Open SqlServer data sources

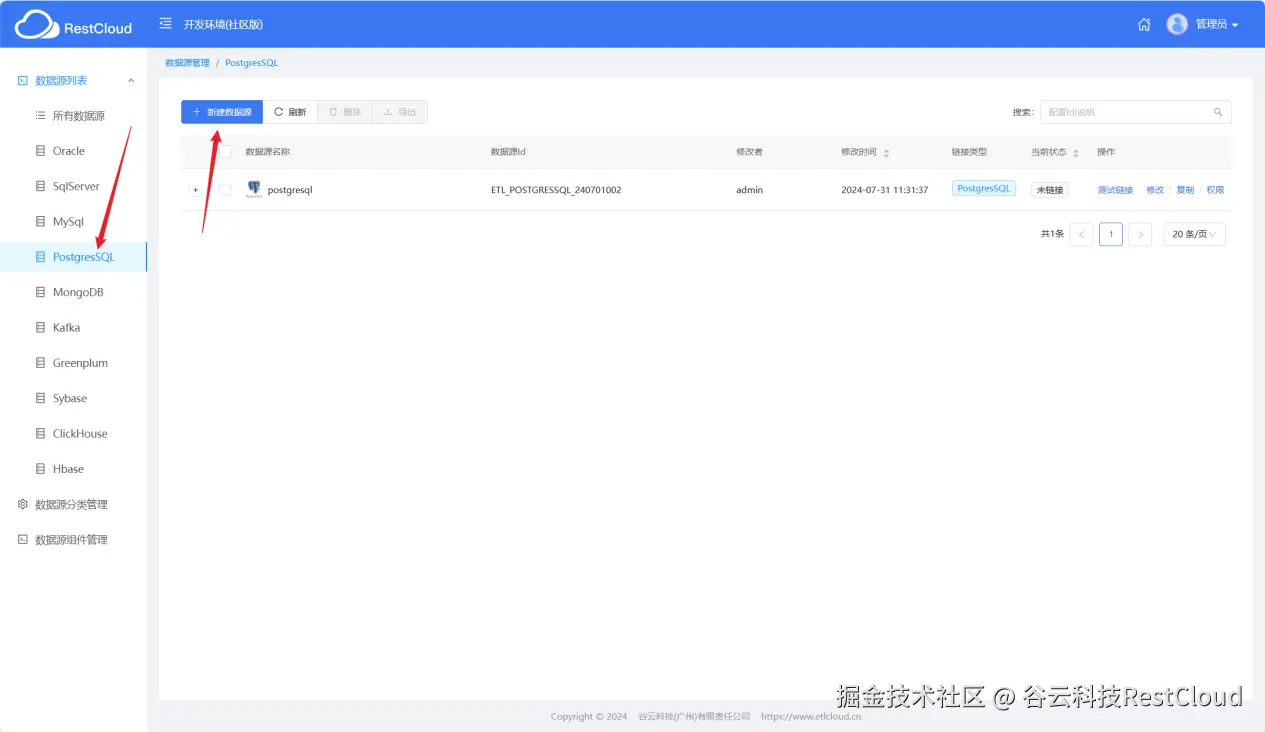click(x=74, y=186)
